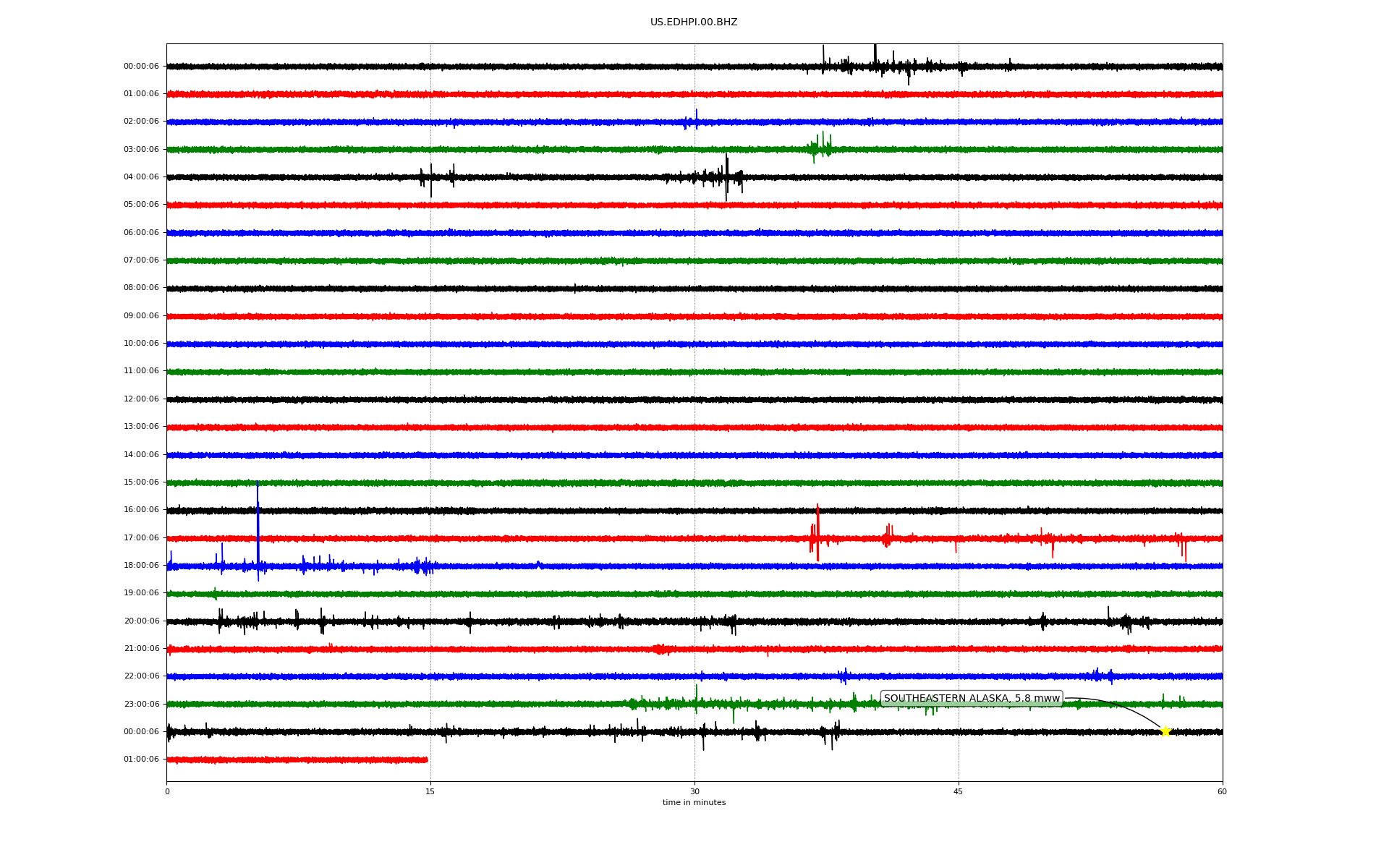Click the 04:00:06 time label
This screenshot has width=1389, height=868.
[141, 177]
